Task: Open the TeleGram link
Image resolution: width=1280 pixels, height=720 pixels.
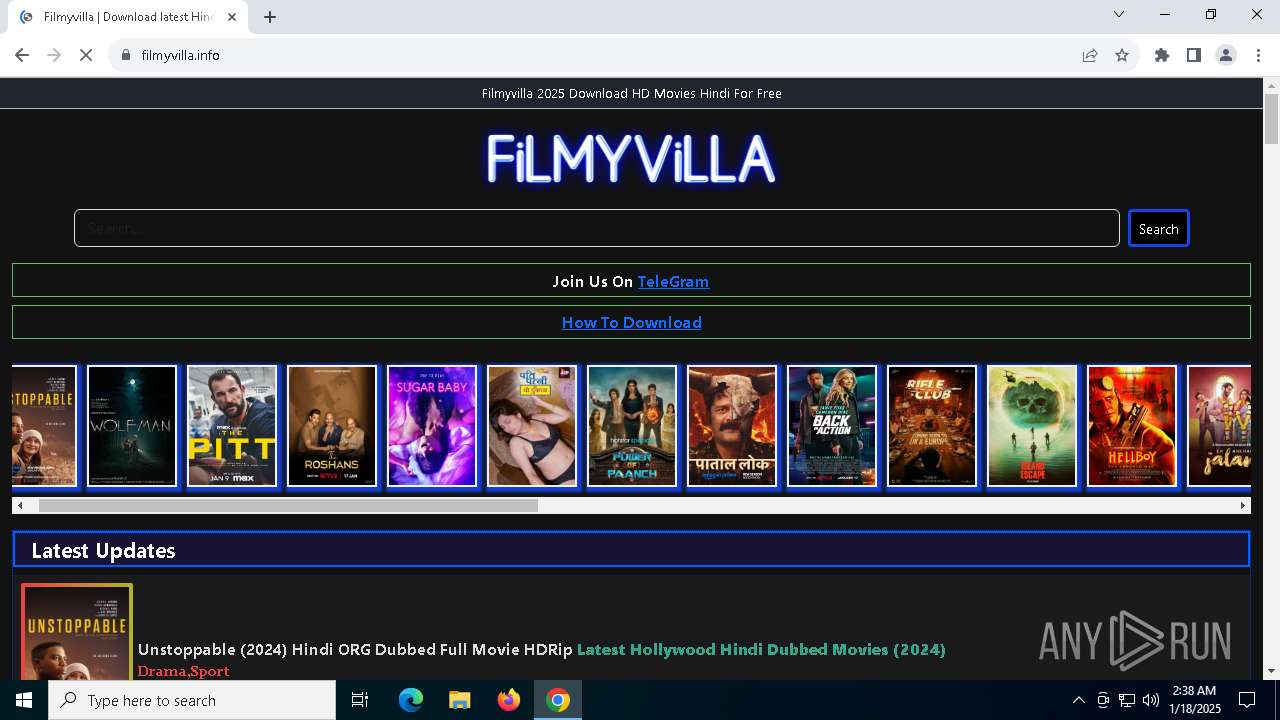Action: (x=673, y=281)
